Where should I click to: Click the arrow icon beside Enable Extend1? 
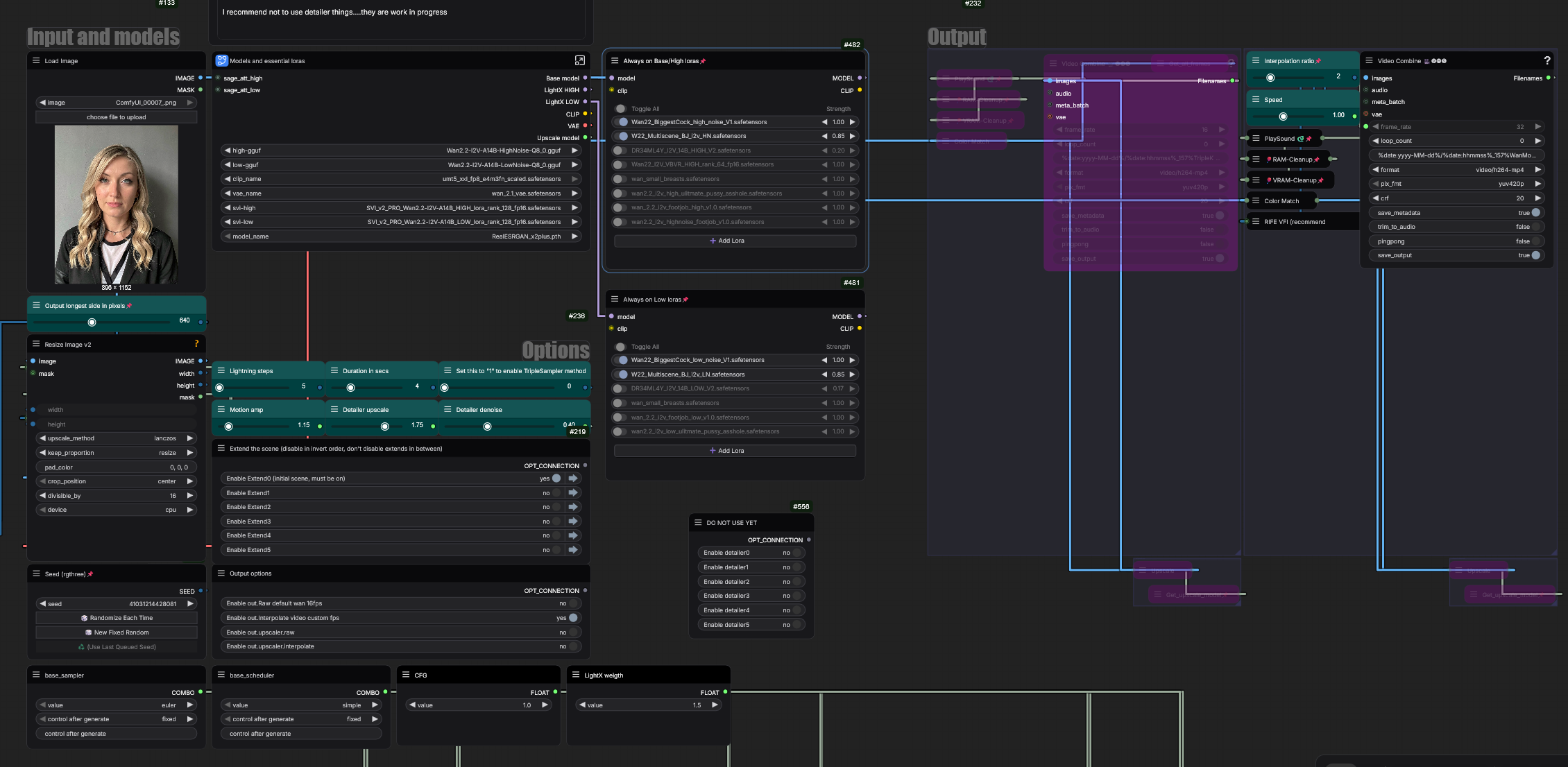tap(573, 493)
